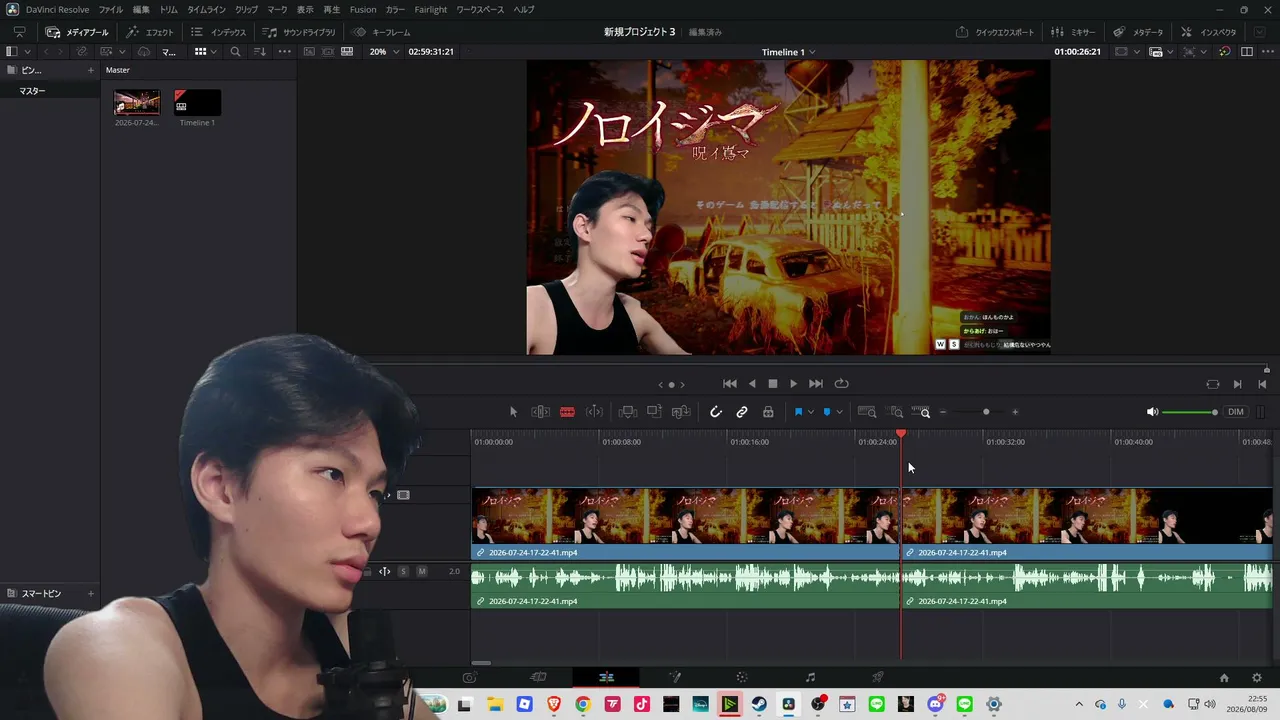The image size is (1280, 720).
Task: Open the 編集 menu
Action: (x=141, y=9)
